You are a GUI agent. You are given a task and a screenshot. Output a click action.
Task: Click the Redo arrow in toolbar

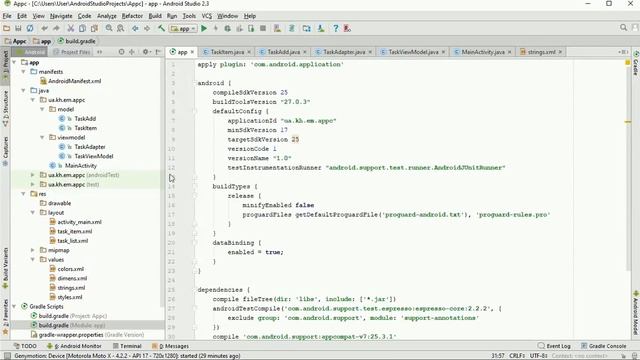56,28
